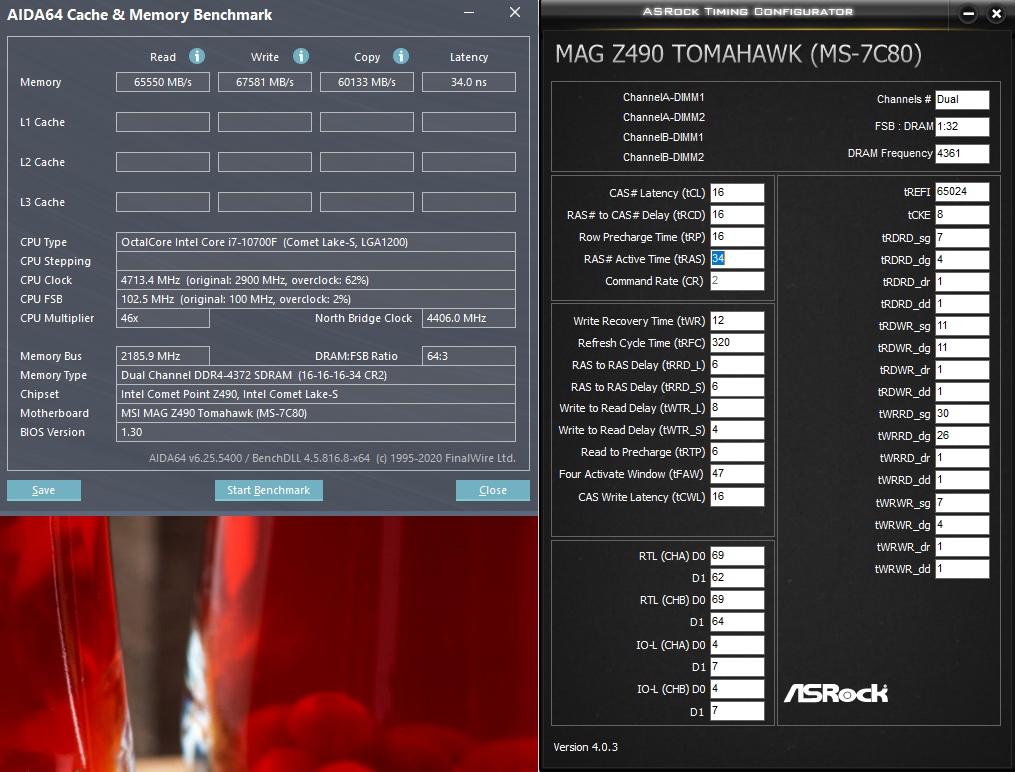Click the Memory Type DDR4-4372 field
Image resolution: width=1015 pixels, height=772 pixels.
point(316,375)
